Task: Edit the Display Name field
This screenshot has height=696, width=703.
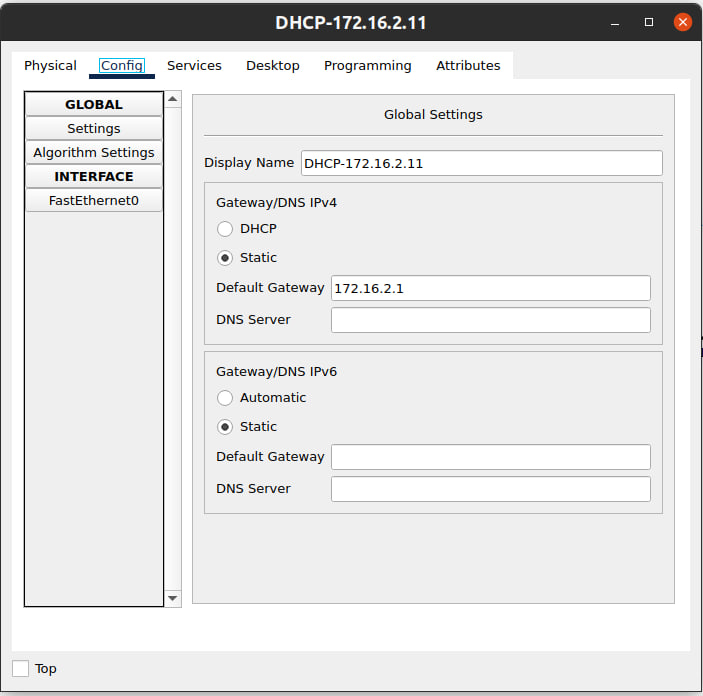Action: [x=482, y=163]
